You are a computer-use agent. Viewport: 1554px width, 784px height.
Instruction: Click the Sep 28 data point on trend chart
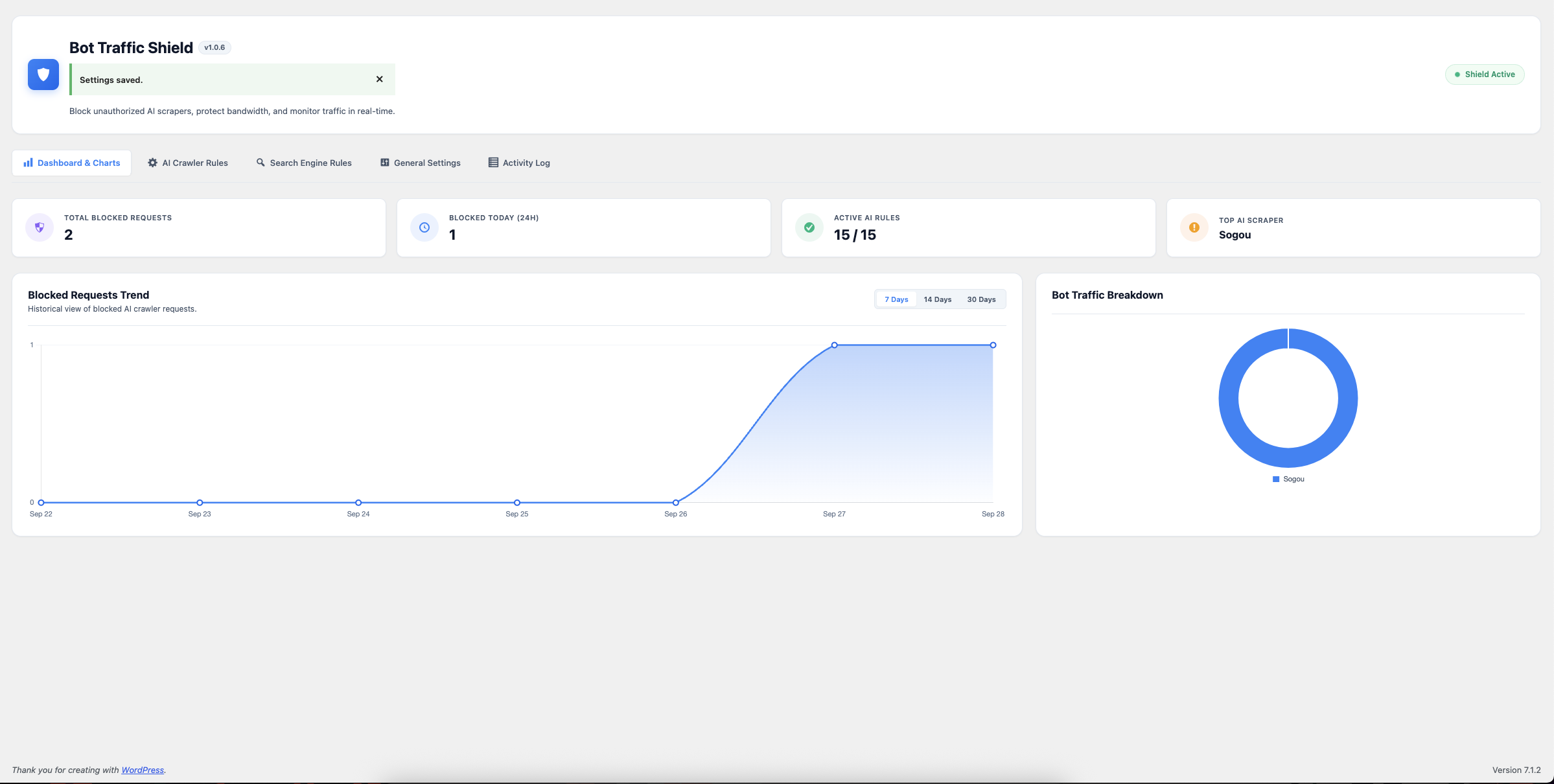click(x=993, y=345)
